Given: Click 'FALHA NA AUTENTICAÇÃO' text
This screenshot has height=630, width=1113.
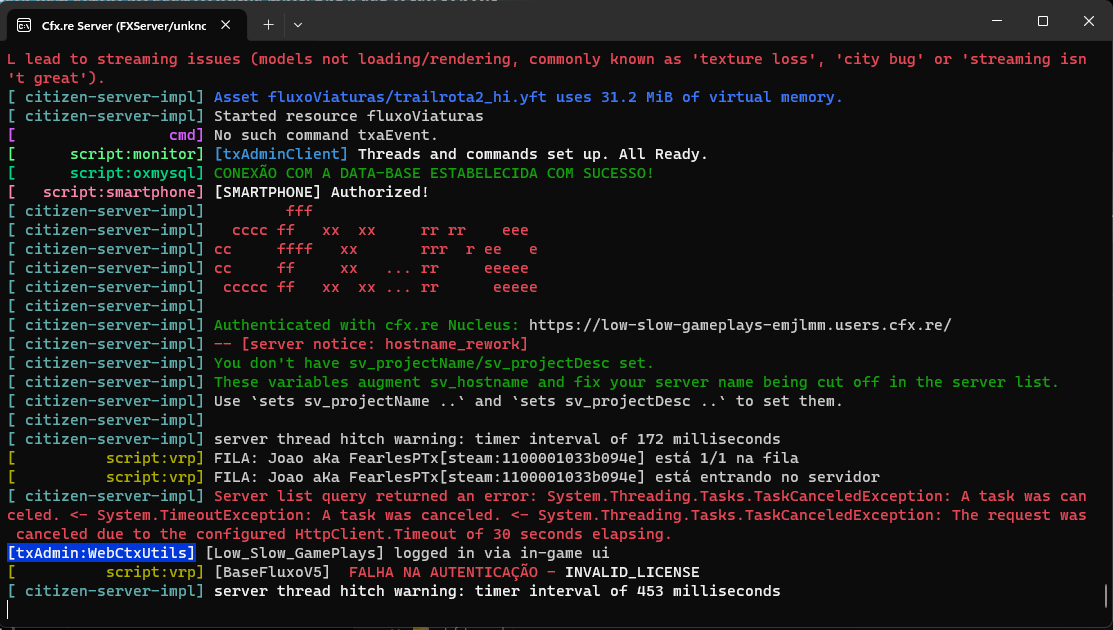Looking at the screenshot, I should tap(443, 572).
